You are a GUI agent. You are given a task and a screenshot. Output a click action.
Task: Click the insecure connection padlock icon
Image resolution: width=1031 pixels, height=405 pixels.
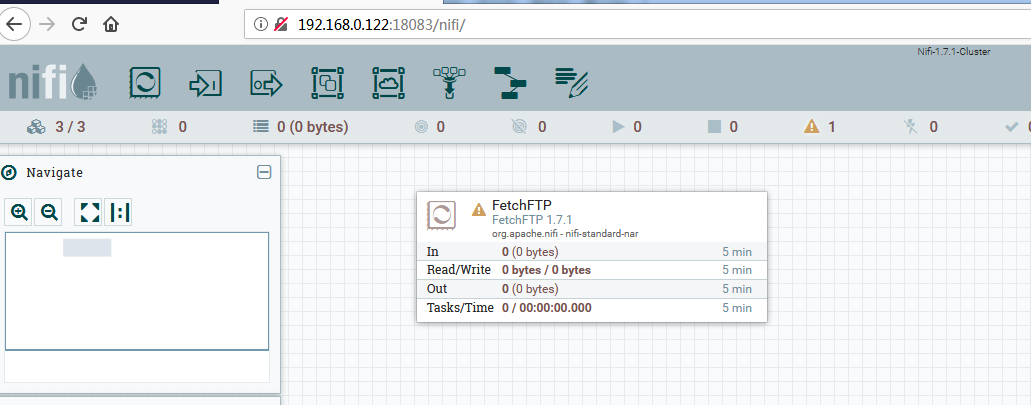click(281, 25)
